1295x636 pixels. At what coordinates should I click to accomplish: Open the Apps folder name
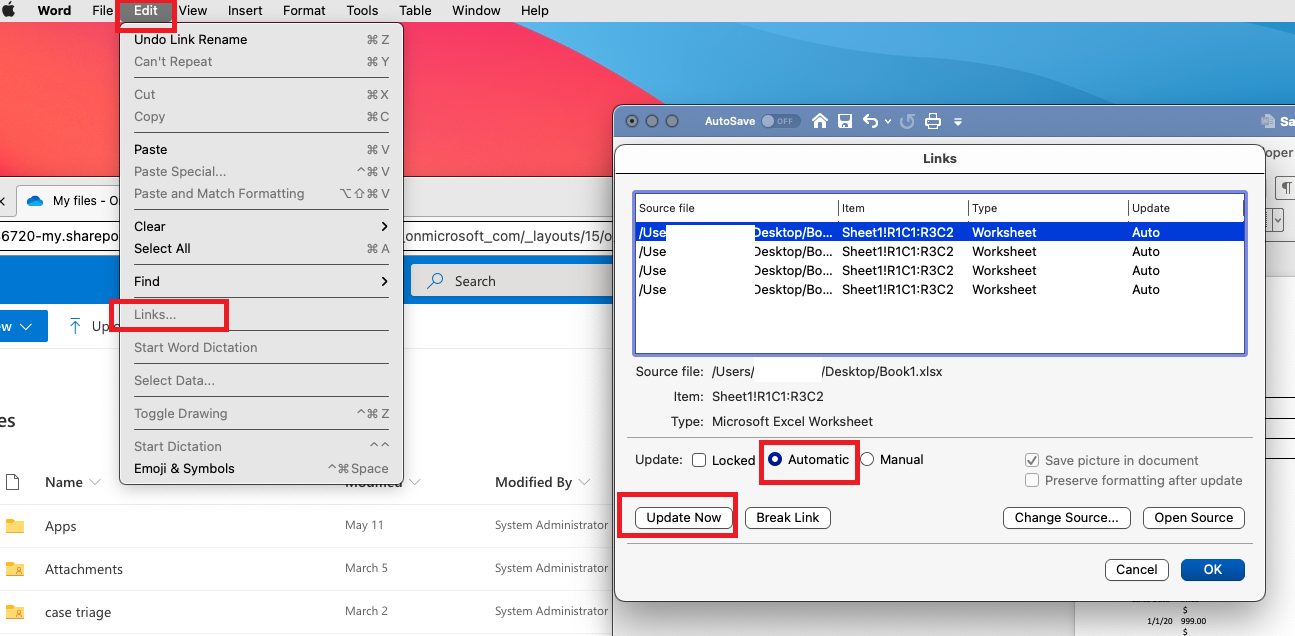(61, 526)
